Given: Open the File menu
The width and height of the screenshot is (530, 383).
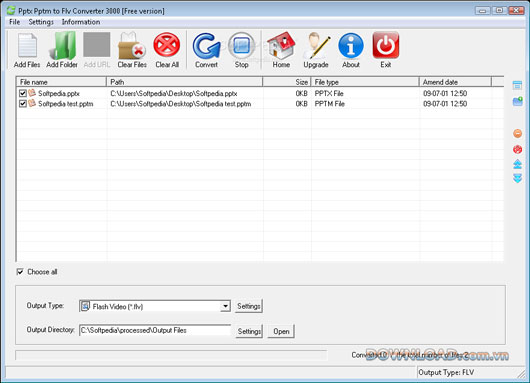Looking at the screenshot, I should coord(15,22).
